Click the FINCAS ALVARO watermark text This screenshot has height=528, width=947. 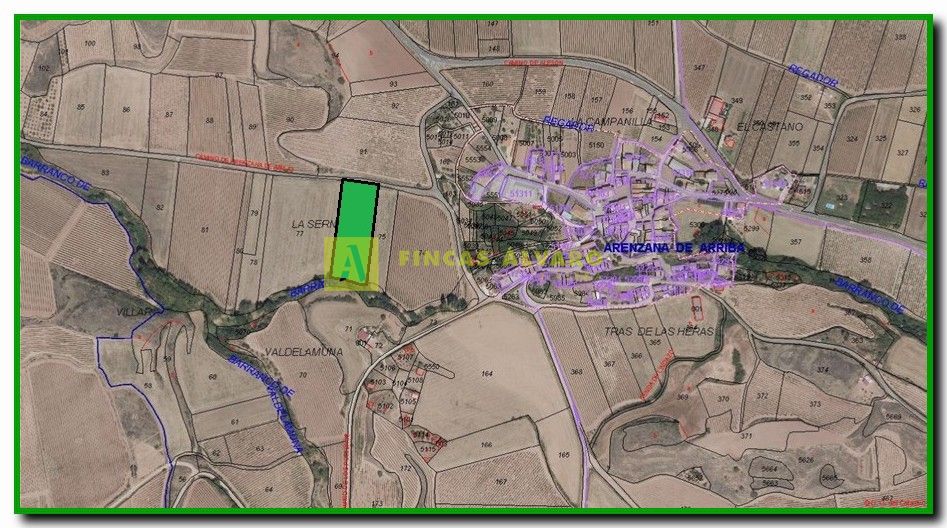(x=500, y=258)
